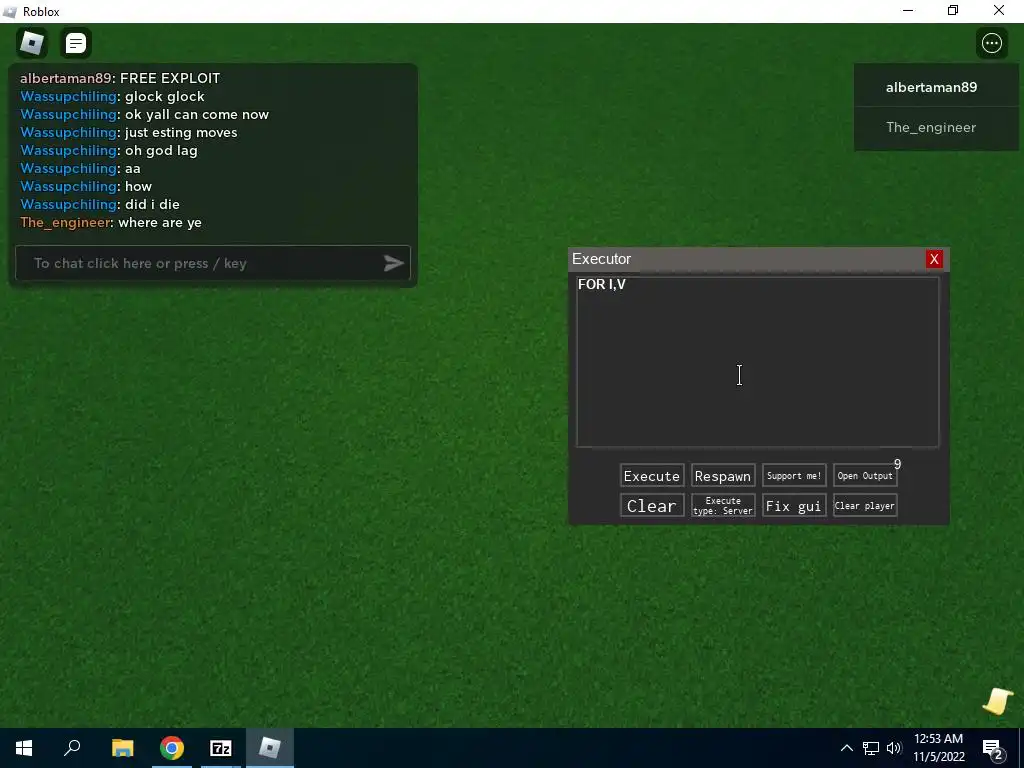Open the Output window button
This screenshot has width=1024, height=768.
[865, 475]
